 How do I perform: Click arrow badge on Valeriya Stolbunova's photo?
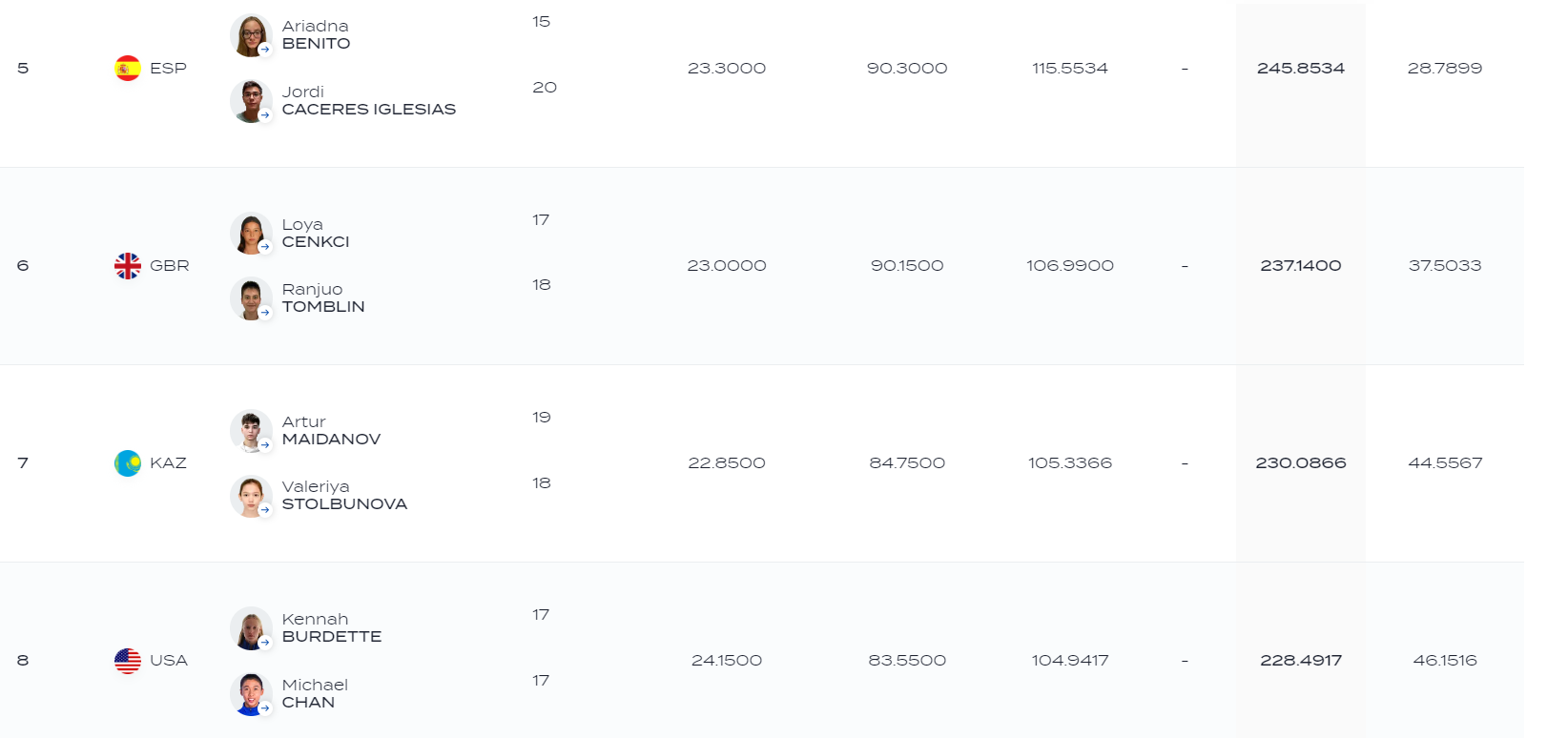pos(265,510)
